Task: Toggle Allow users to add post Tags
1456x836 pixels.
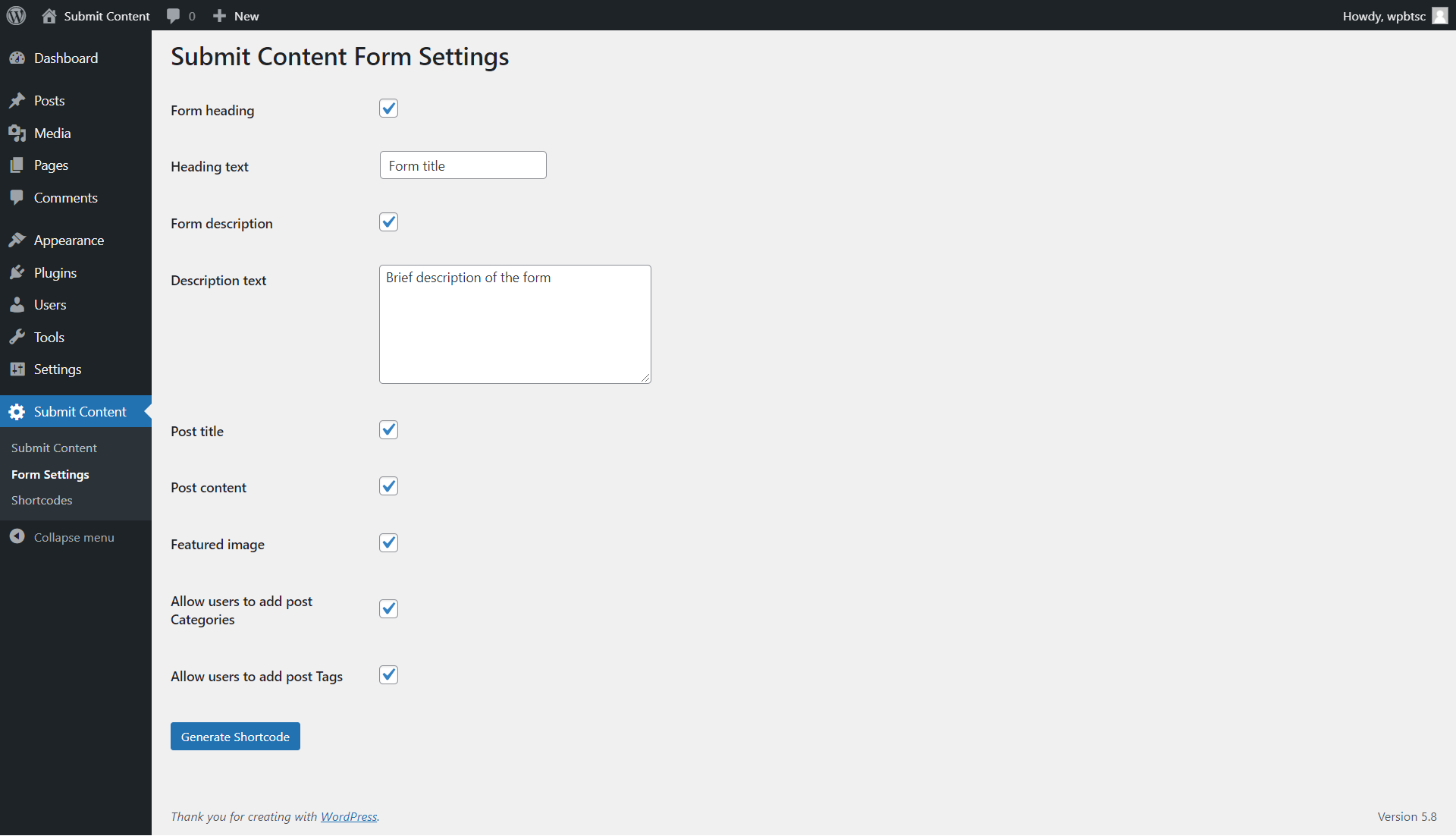Action: (x=388, y=675)
